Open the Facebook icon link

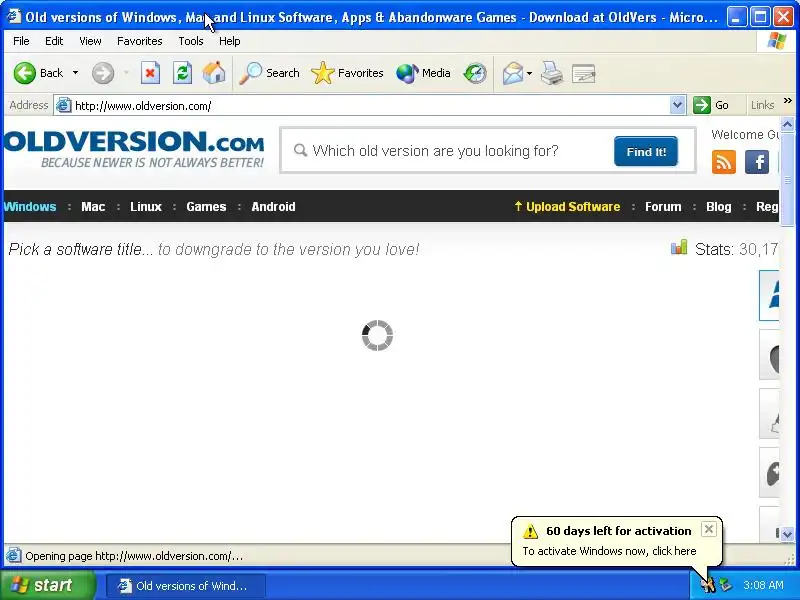757,162
